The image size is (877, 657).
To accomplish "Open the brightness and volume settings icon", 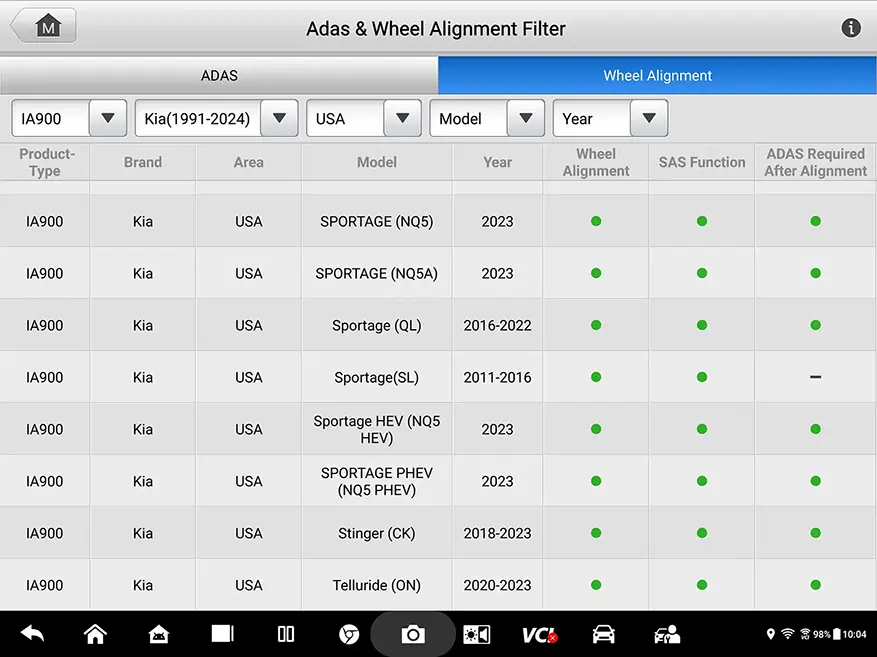I will 476,634.
